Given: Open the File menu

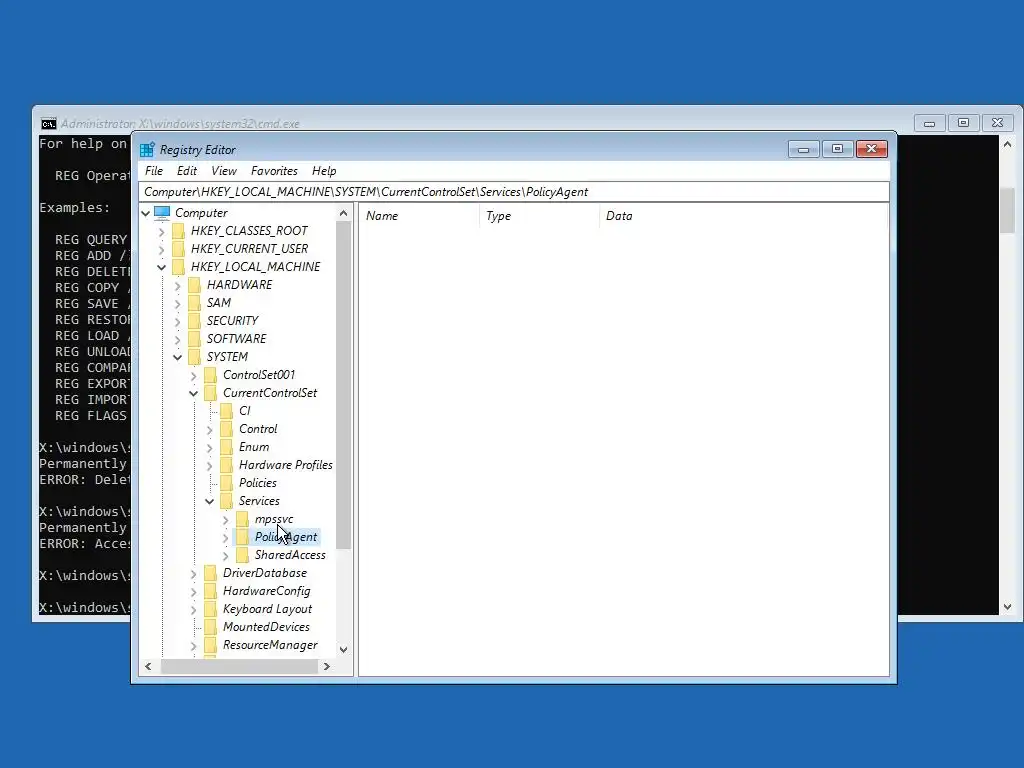Looking at the screenshot, I should (x=154, y=171).
